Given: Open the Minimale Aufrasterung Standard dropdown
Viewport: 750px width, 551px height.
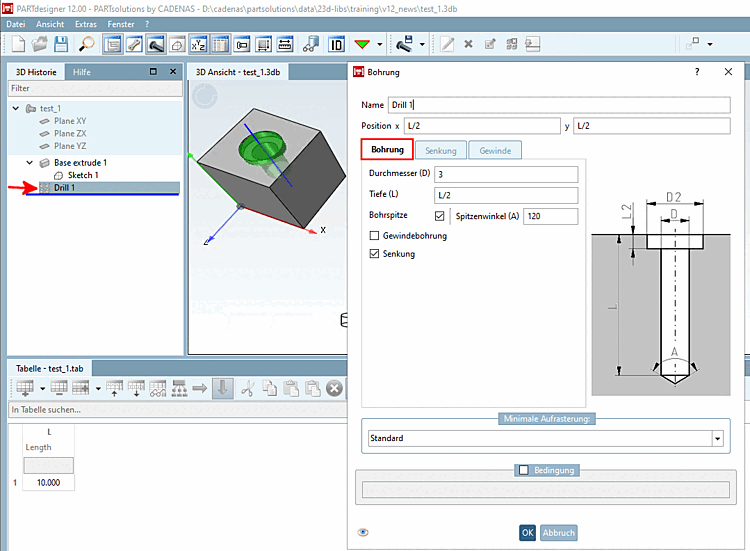Looking at the screenshot, I should click(717, 438).
